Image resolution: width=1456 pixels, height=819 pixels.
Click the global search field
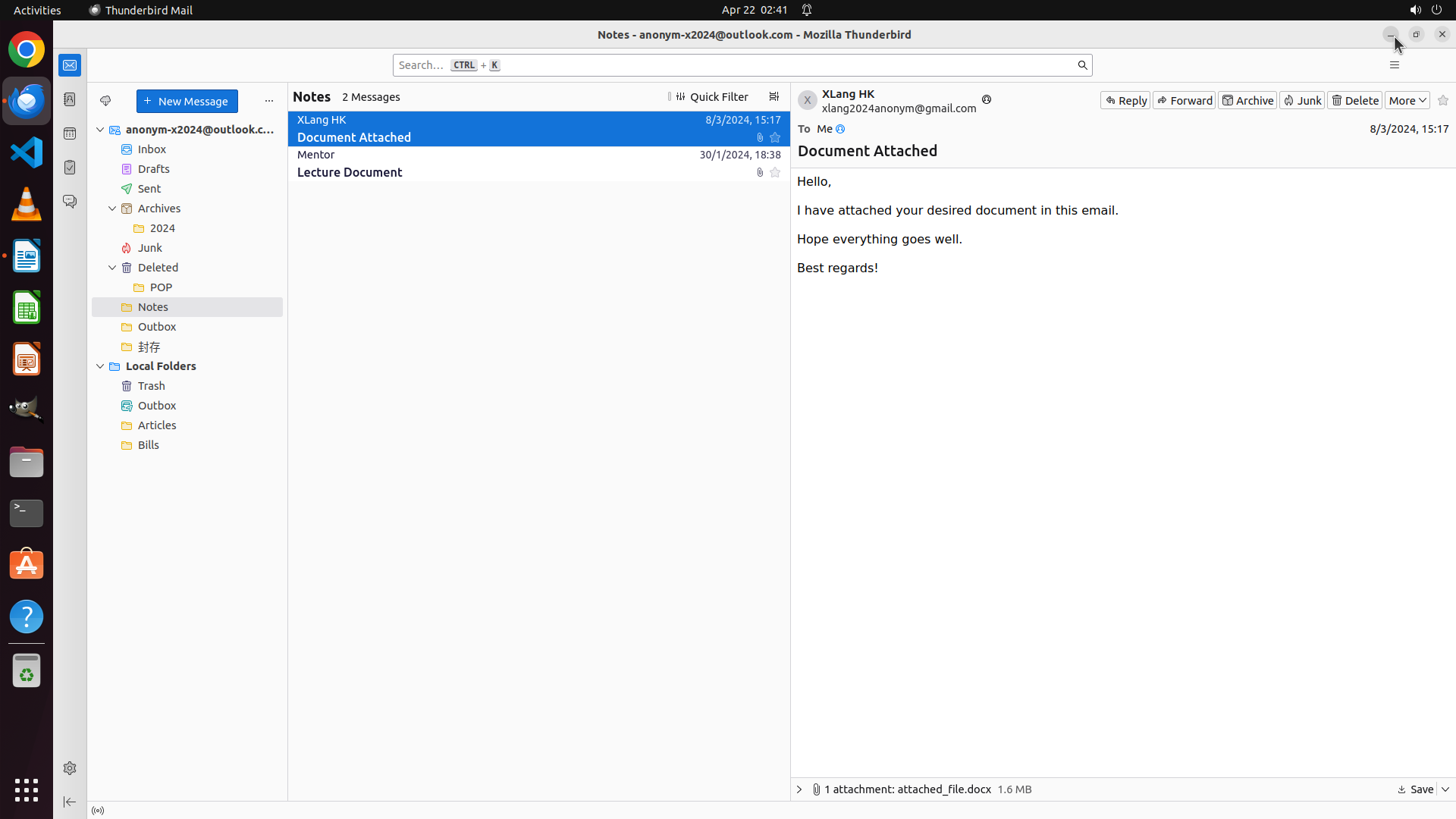coord(736,65)
